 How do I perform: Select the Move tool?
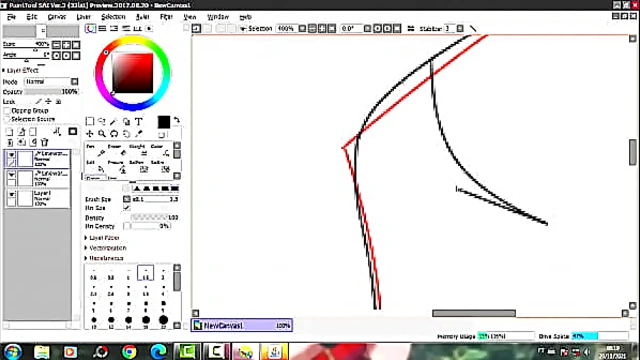coord(90,133)
